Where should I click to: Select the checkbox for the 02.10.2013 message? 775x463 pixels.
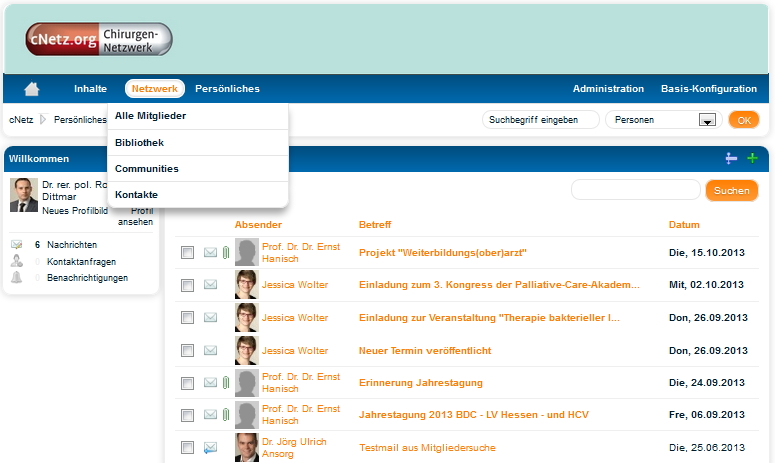188,286
